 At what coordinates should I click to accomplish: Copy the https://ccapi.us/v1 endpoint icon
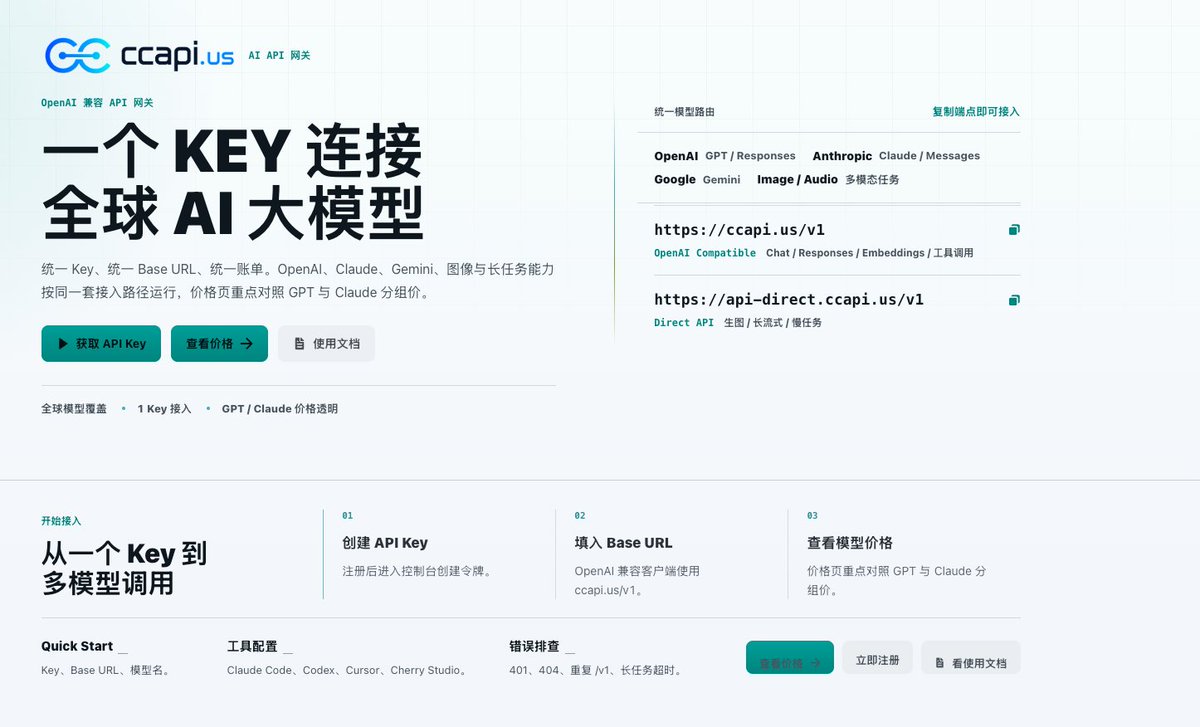(1014, 230)
